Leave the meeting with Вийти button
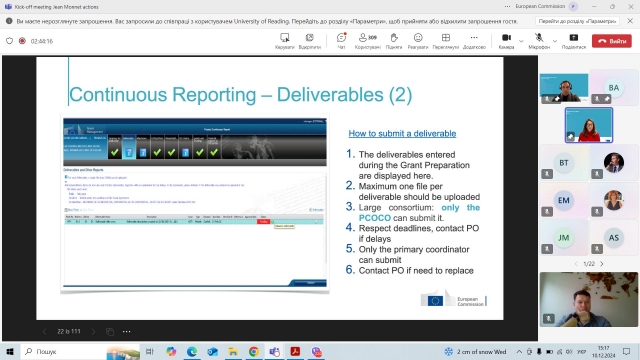The width and height of the screenshot is (640, 360). click(x=612, y=41)
